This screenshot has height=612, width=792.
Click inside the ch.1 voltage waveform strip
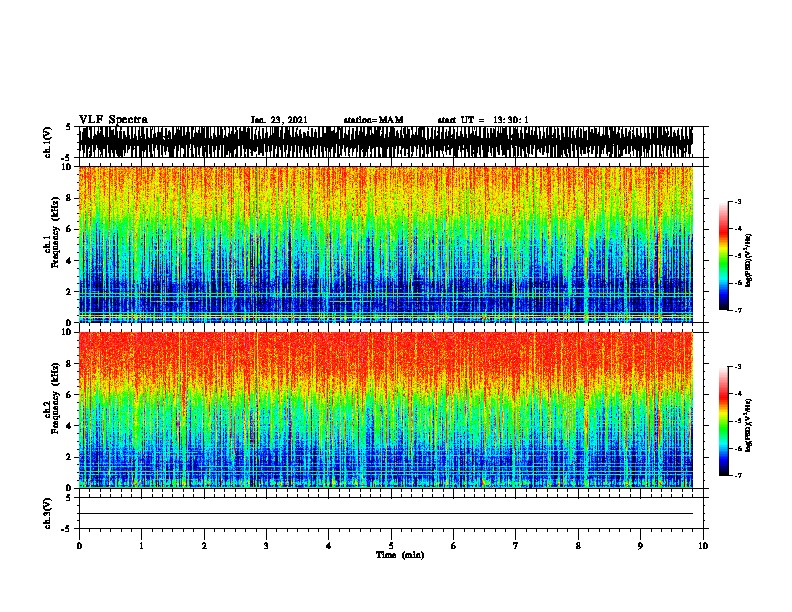coord(385,142)
